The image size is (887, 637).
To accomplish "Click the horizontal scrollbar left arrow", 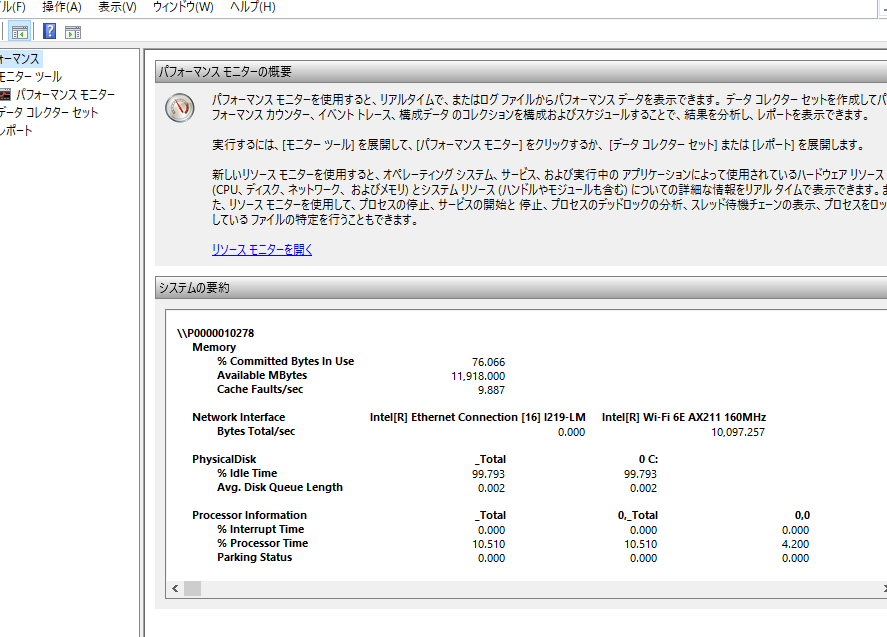I will point(175,589).
